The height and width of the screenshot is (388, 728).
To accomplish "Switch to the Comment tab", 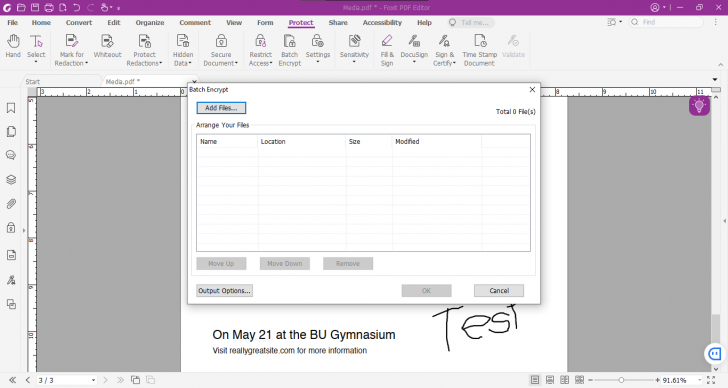I will point(195,22).
